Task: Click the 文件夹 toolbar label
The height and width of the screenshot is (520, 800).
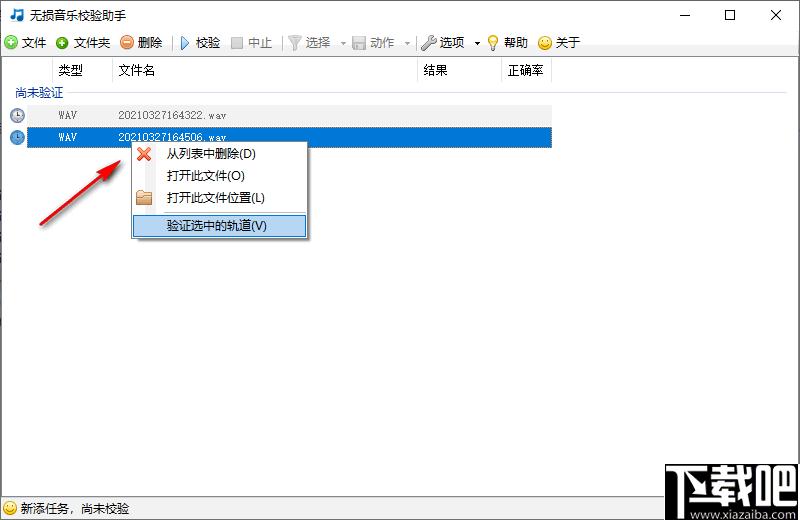Action: point(92,42)
